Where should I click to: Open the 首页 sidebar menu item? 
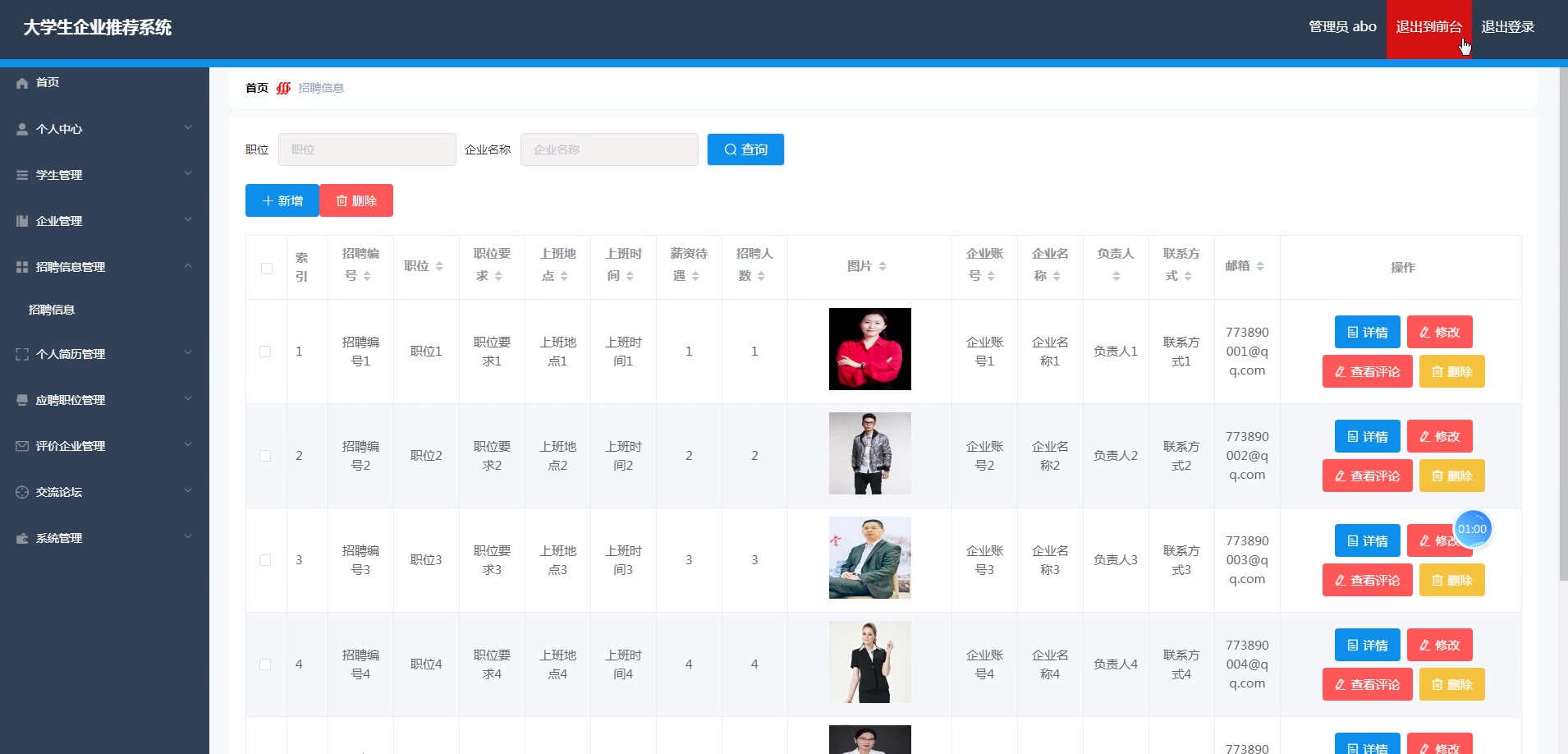tap(104, 83)
